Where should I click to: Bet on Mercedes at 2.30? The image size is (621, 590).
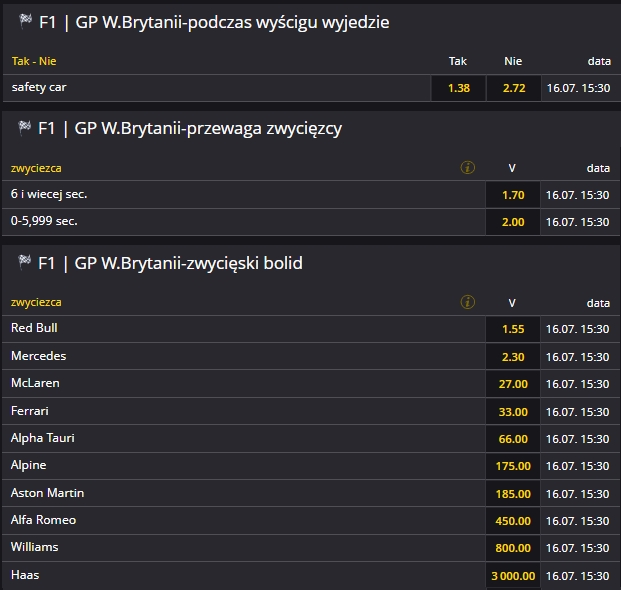[513, 356]
